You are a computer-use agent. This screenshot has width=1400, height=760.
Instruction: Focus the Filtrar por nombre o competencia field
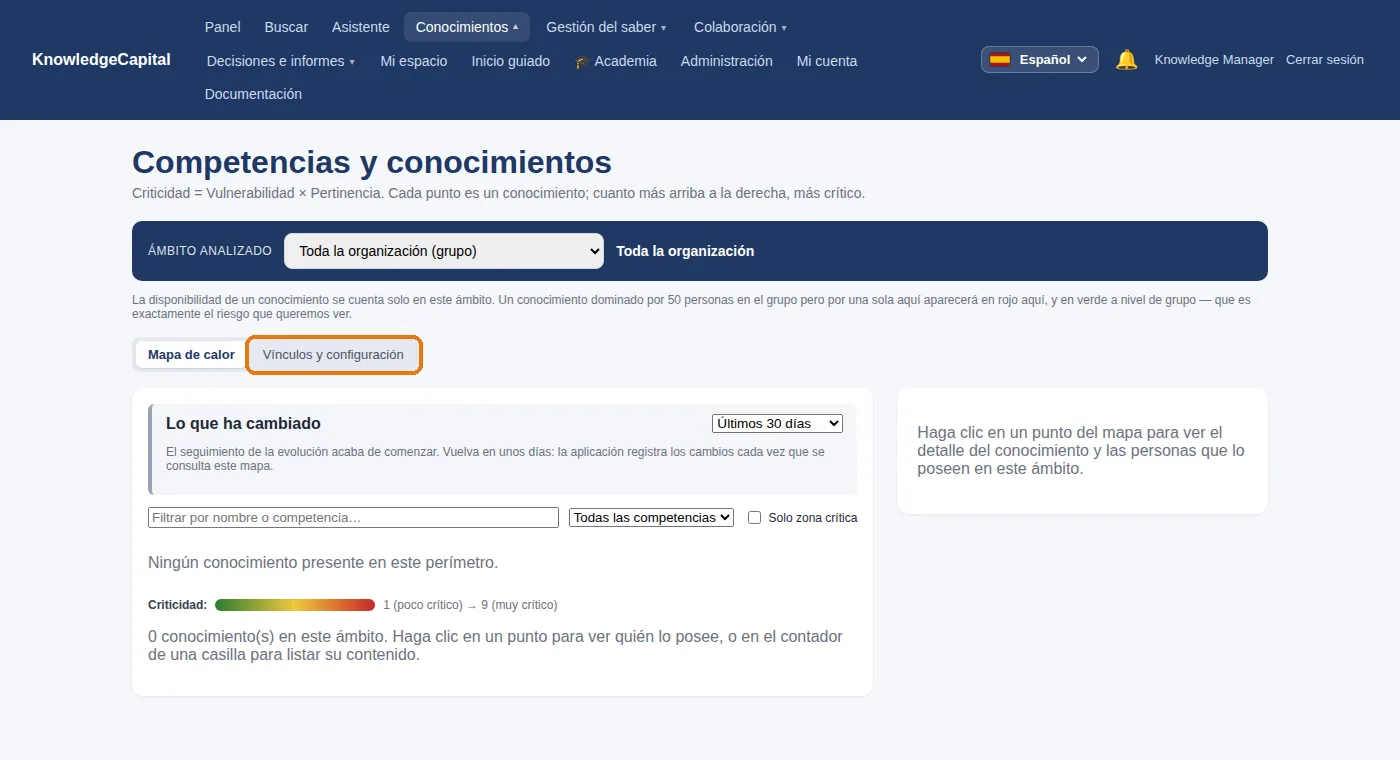[x=353, y=518]
